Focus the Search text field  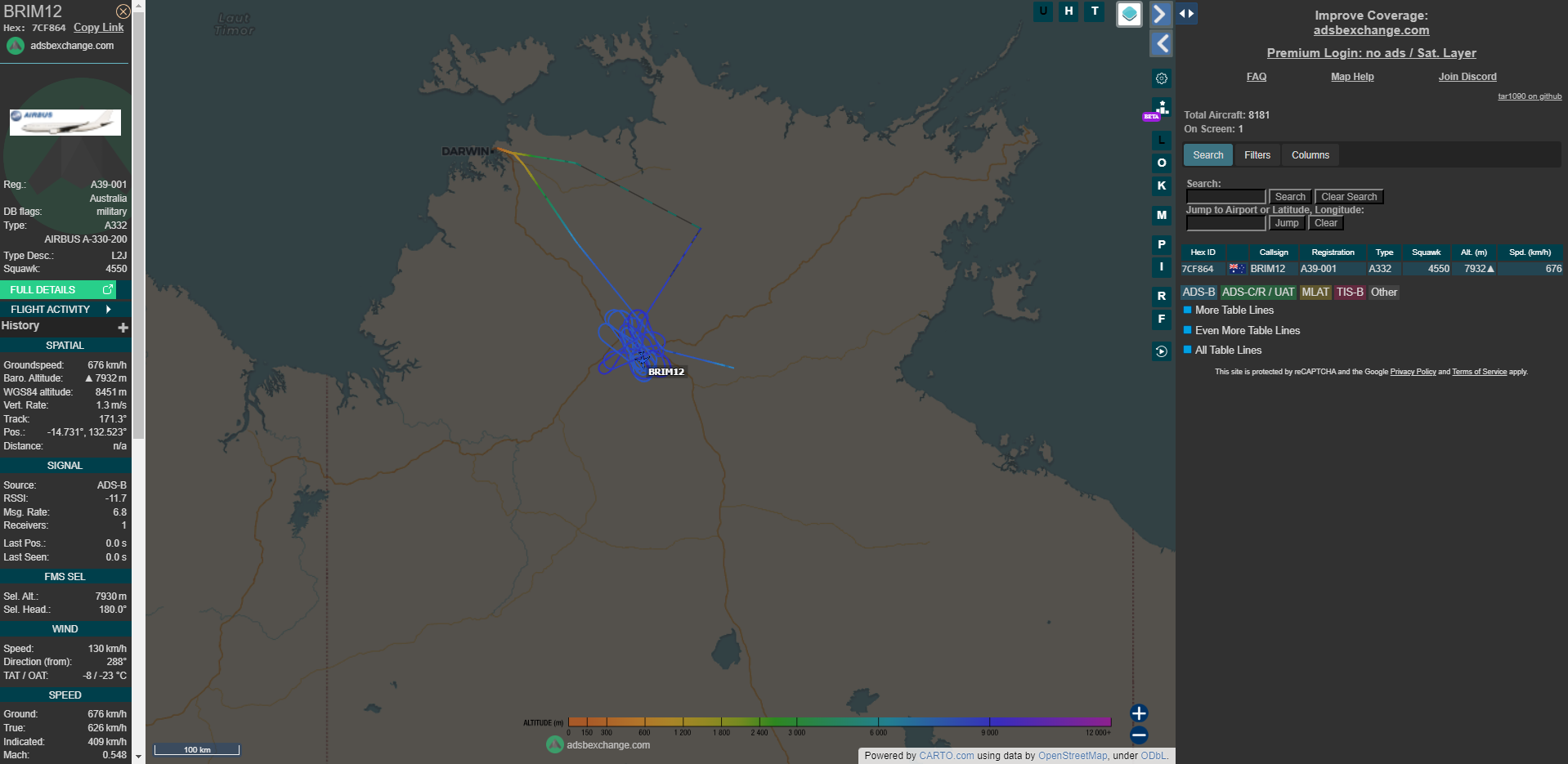pos(1225,197)
